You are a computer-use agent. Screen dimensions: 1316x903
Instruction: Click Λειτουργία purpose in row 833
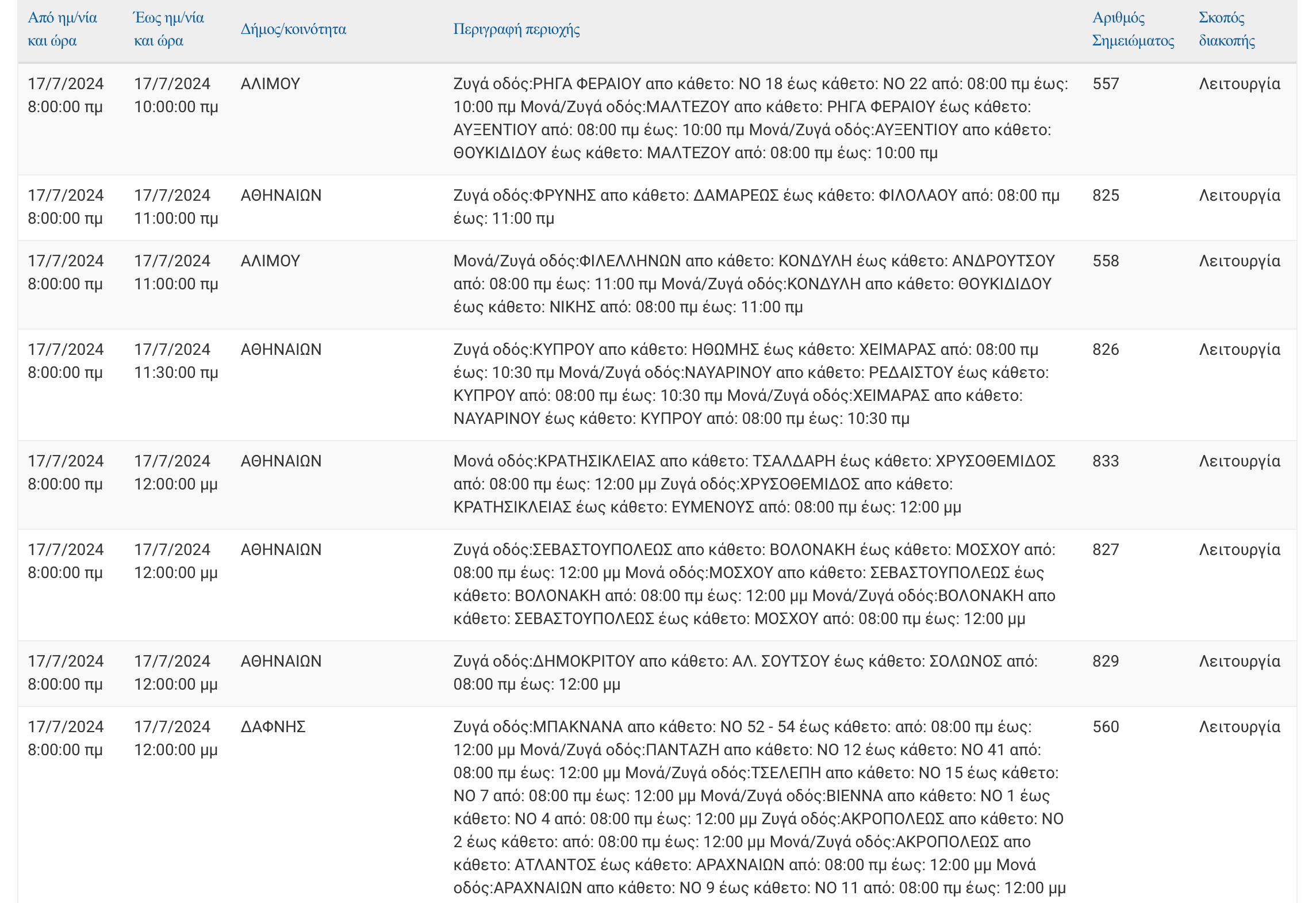1240,461
